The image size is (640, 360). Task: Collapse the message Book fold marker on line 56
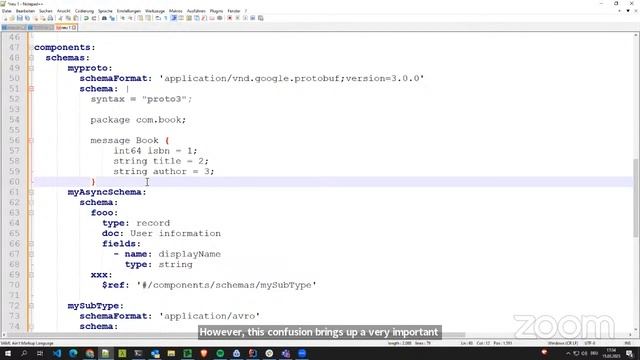point(31,140)
